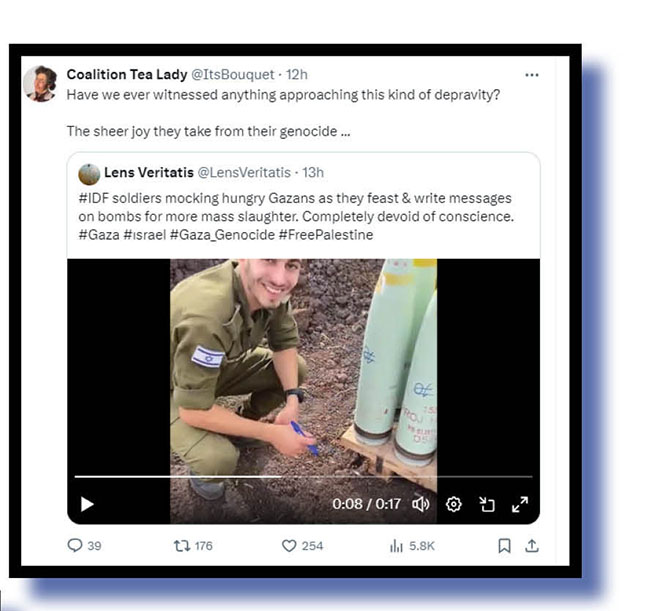Click the @ItsBouquet handle
Screen dimensions: 652x611
[235, 74]
